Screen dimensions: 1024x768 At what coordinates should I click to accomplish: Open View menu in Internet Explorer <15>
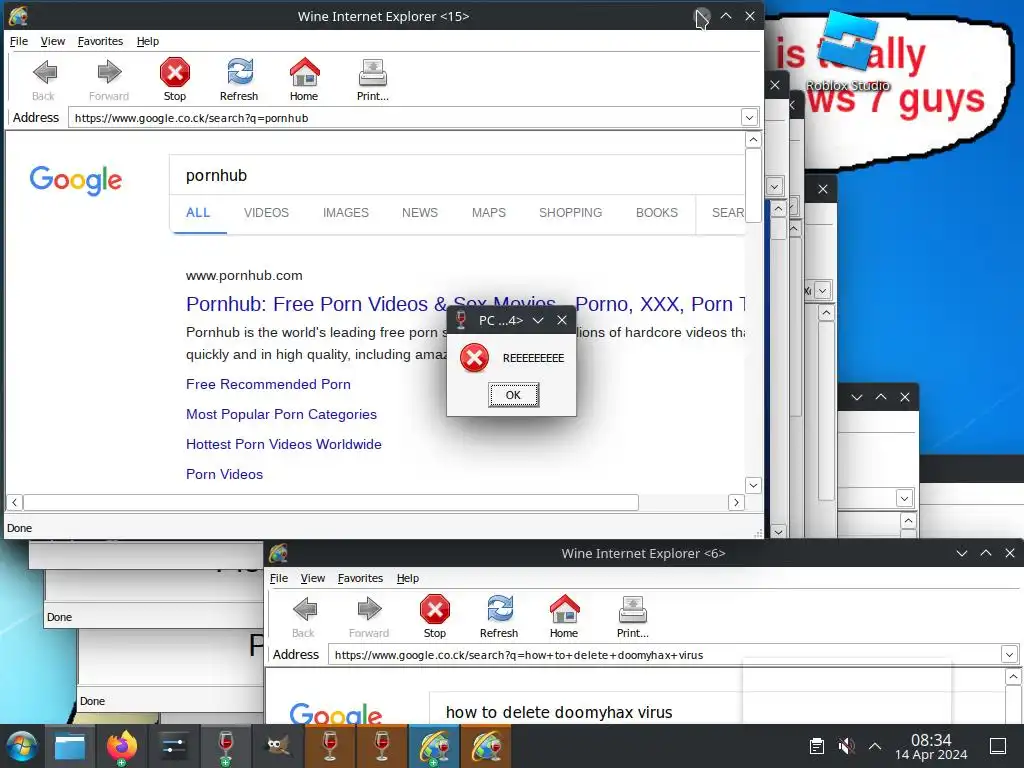point(53,41)
